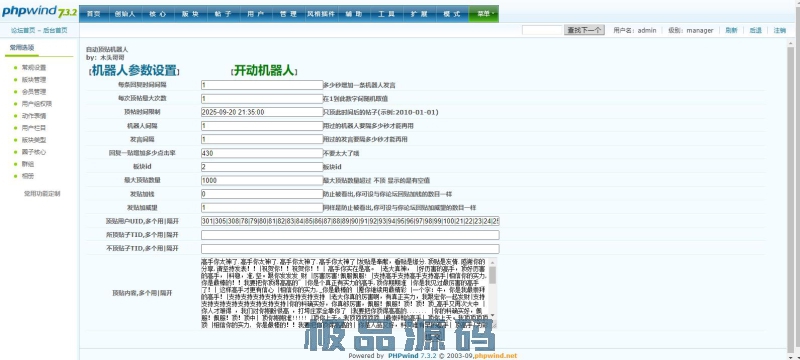Open the 帖子 top menu item
This screenshot has width=800, height=360.
point(223,14)
